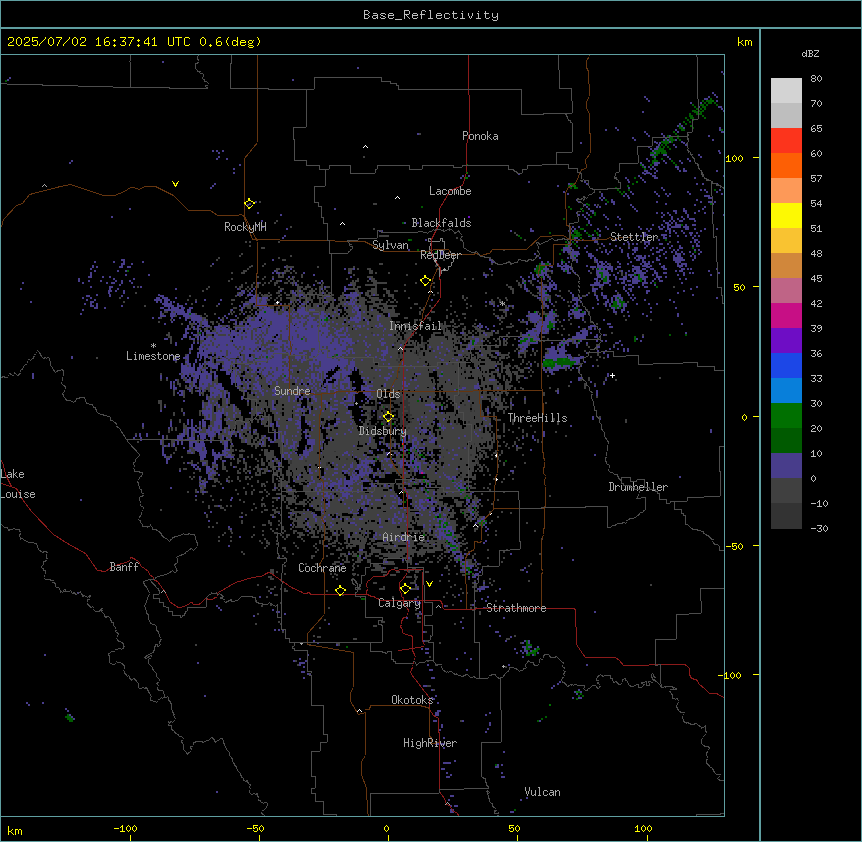The height and width of the screenshot is (842, 862).
Task: Click the Banff label
Action: coord(124,567)
